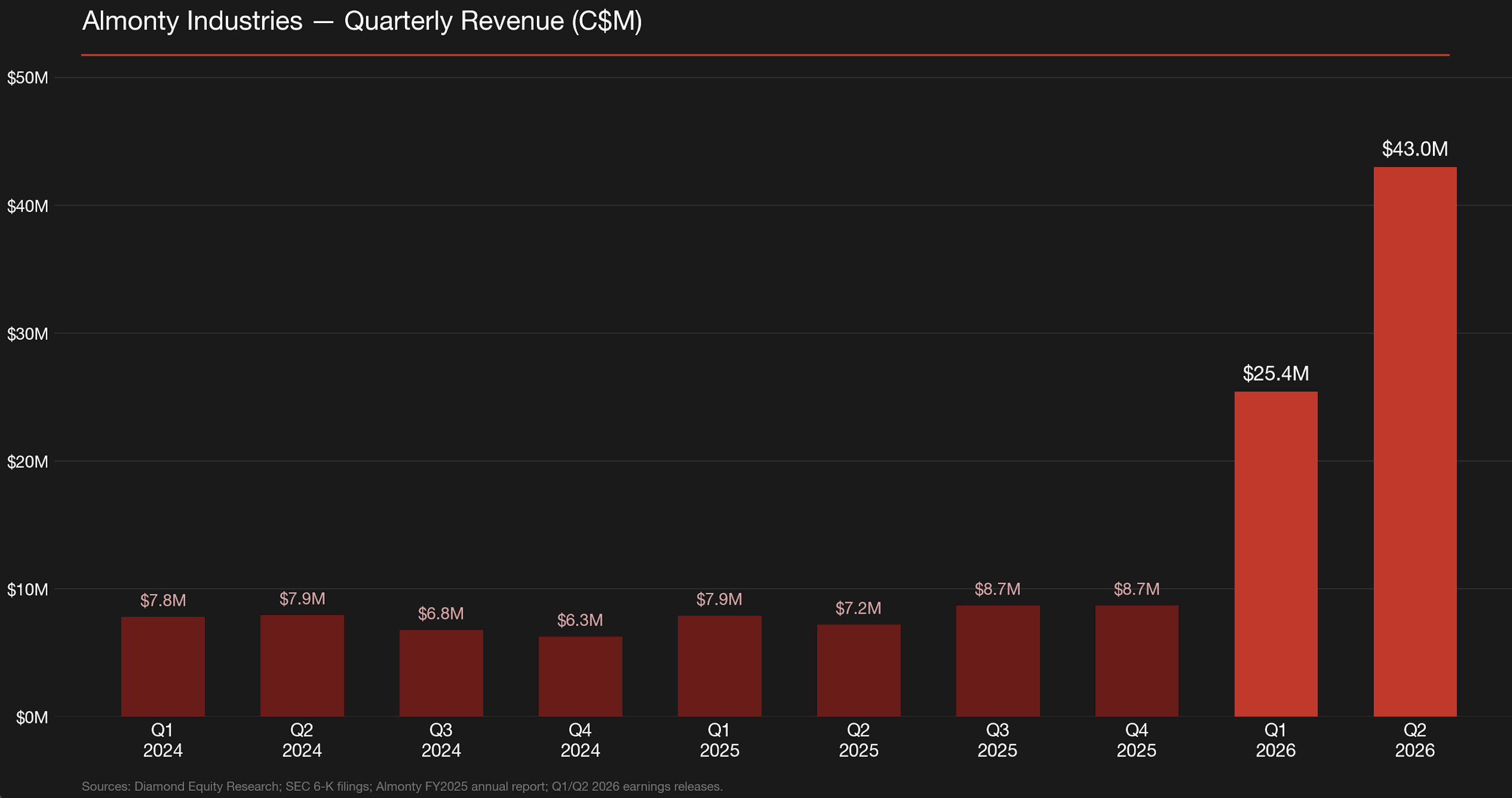Select the Q2 2025 revenue bar
Screen dimensions: 1512x798
point(859,671)
